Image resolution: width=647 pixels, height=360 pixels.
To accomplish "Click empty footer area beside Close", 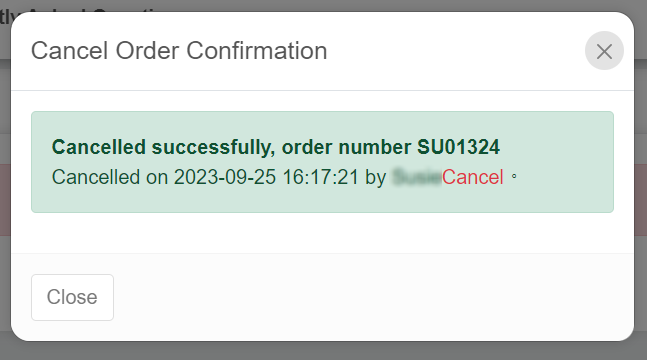I will point(371,297).
